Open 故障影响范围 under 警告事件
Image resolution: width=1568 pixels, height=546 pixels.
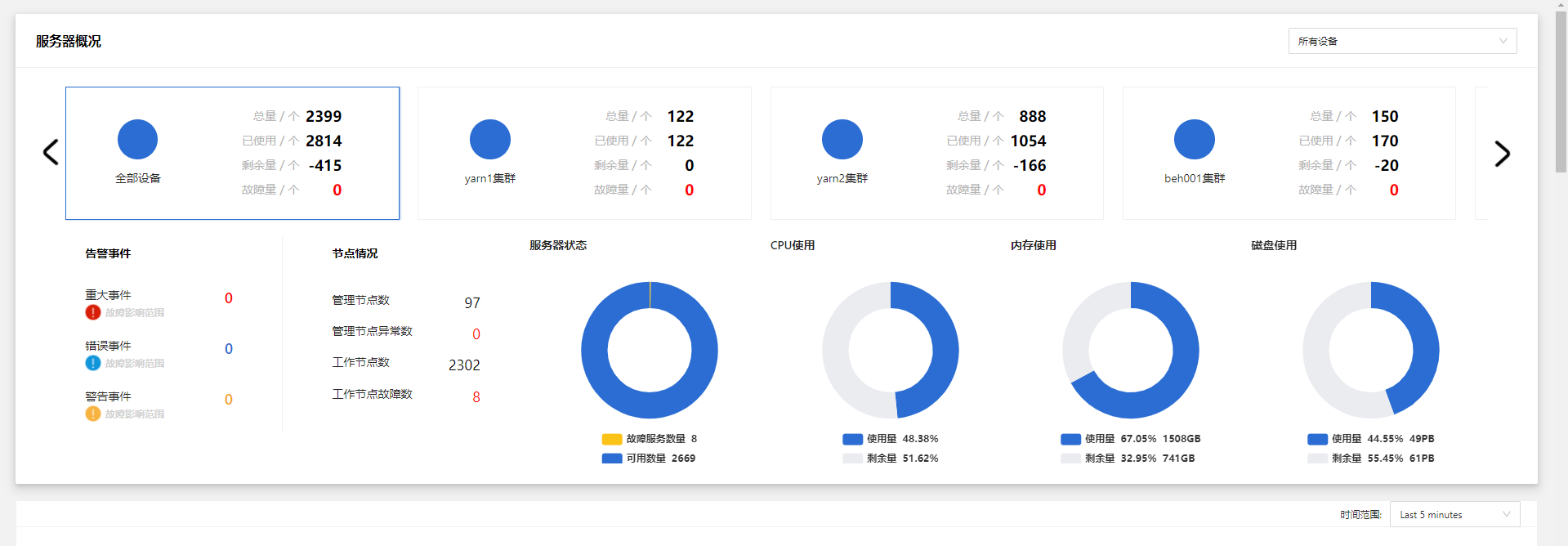[135, 414]
